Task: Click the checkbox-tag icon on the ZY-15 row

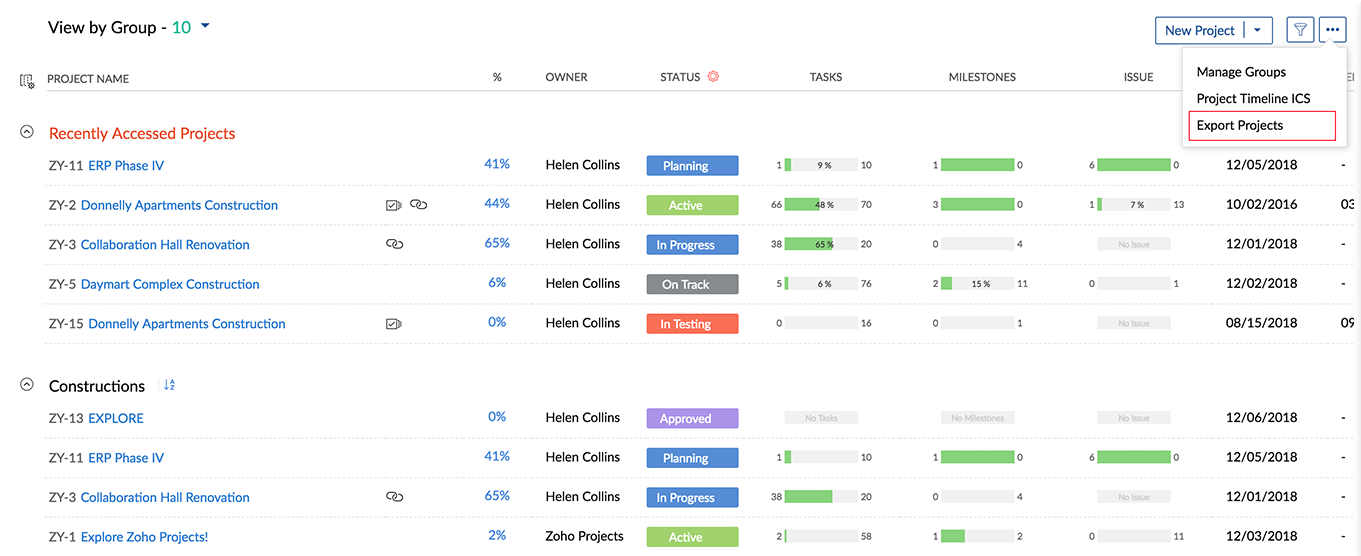Action: pos(393,324)
